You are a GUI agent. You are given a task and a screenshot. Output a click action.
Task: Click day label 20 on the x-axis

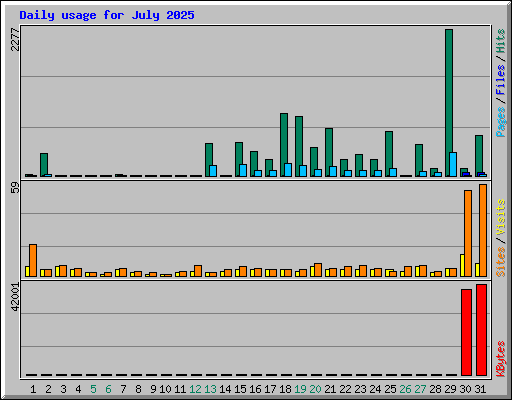click(x=315, y=389)
